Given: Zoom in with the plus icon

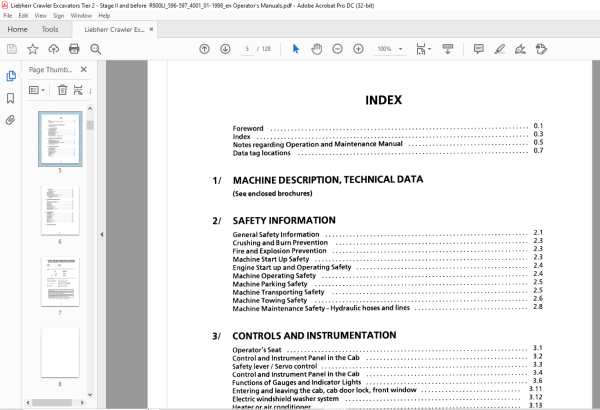Looking at the screenshot, I should click(x=358, y=49).
